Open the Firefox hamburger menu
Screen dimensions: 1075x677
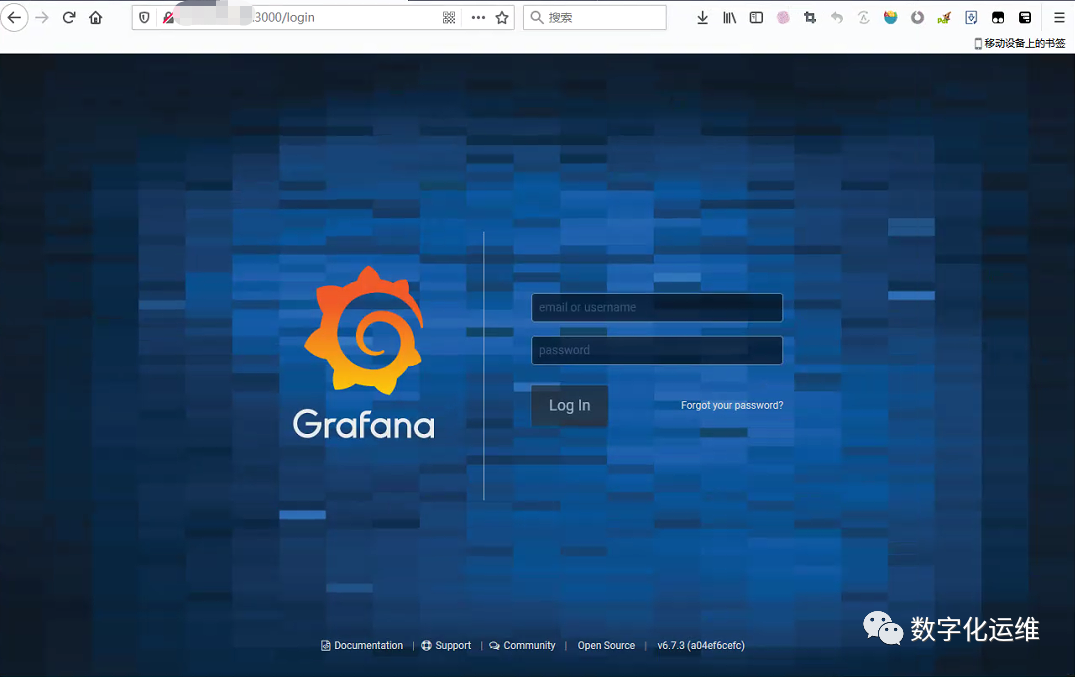click(x=1059, y=18)
